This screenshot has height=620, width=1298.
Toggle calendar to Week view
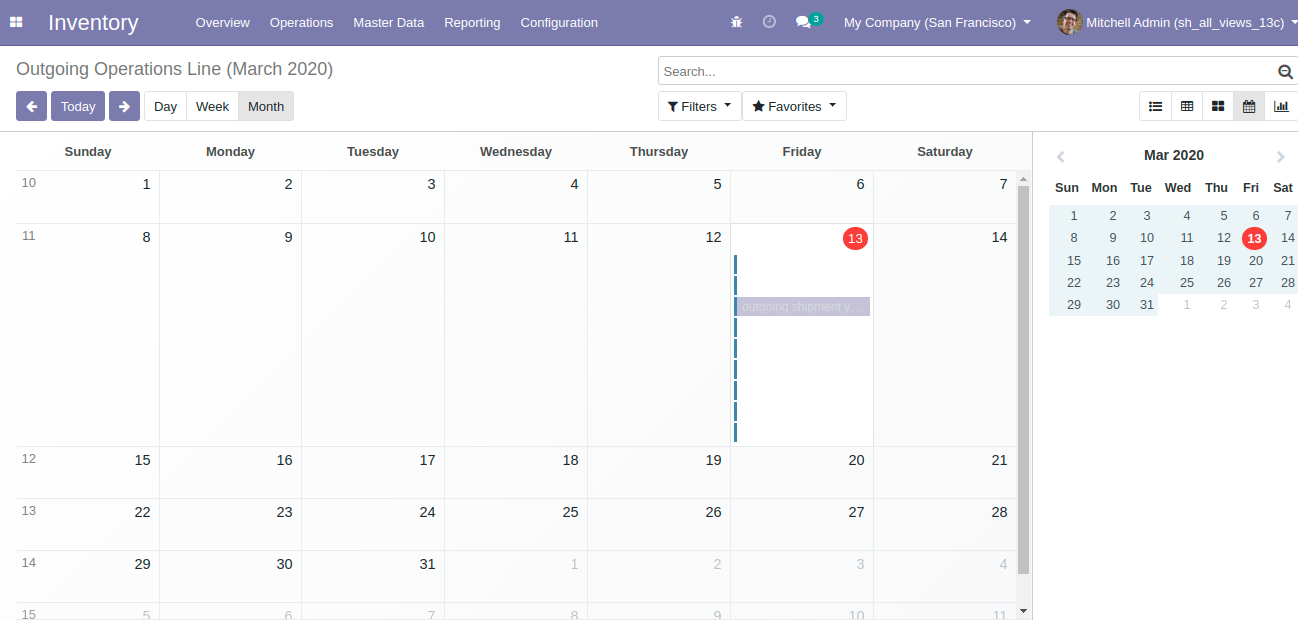(x=212, y=106)
